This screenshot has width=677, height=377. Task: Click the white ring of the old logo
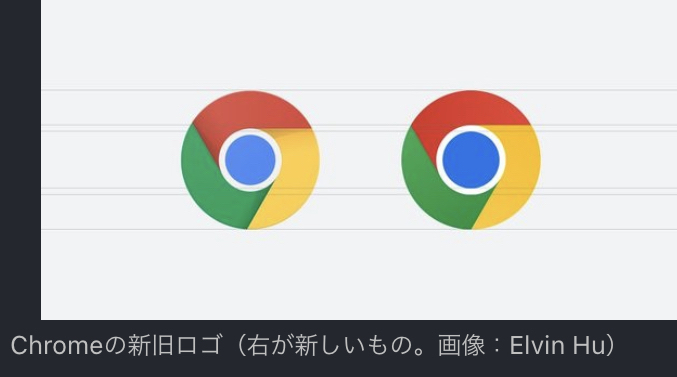coord(221,160)
